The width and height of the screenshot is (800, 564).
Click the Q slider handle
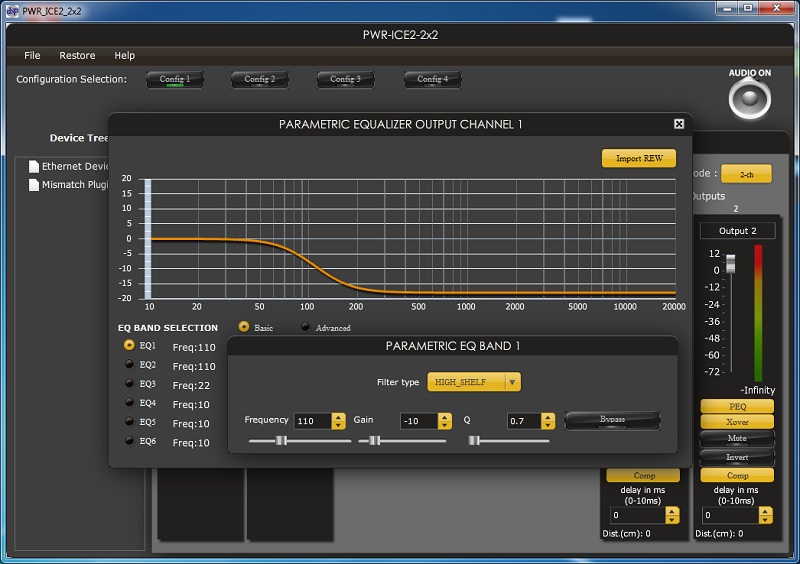click(x=474, y=440)
